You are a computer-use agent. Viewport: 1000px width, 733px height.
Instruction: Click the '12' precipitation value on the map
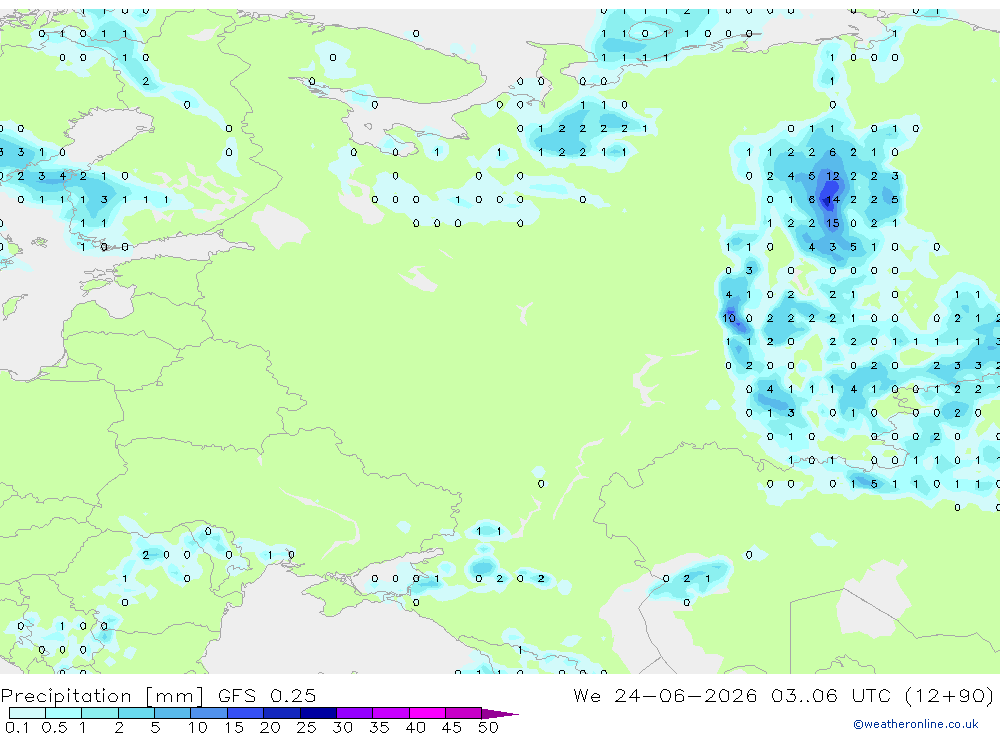[x=832, y=176]
